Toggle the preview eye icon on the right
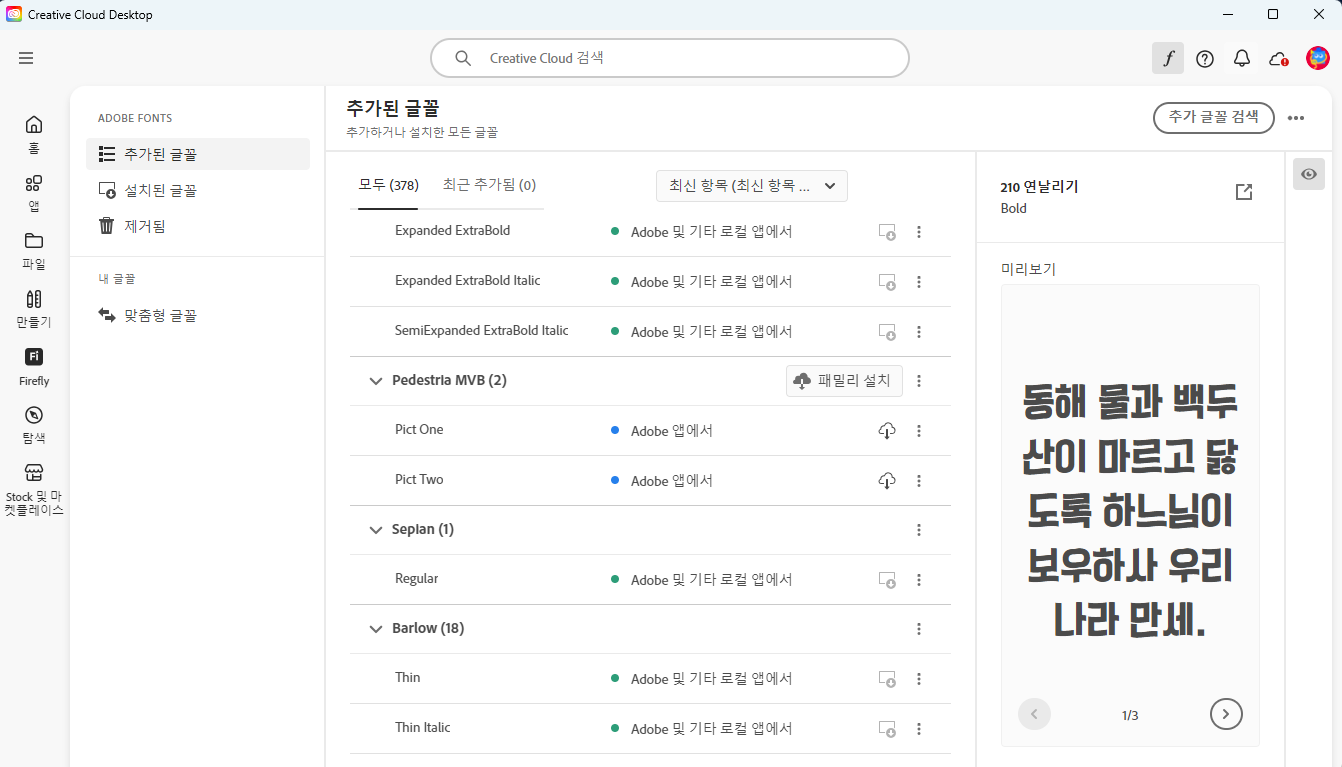This screenshot has width=1342, height=767. pyautogui.click(x=1308, y=173)
